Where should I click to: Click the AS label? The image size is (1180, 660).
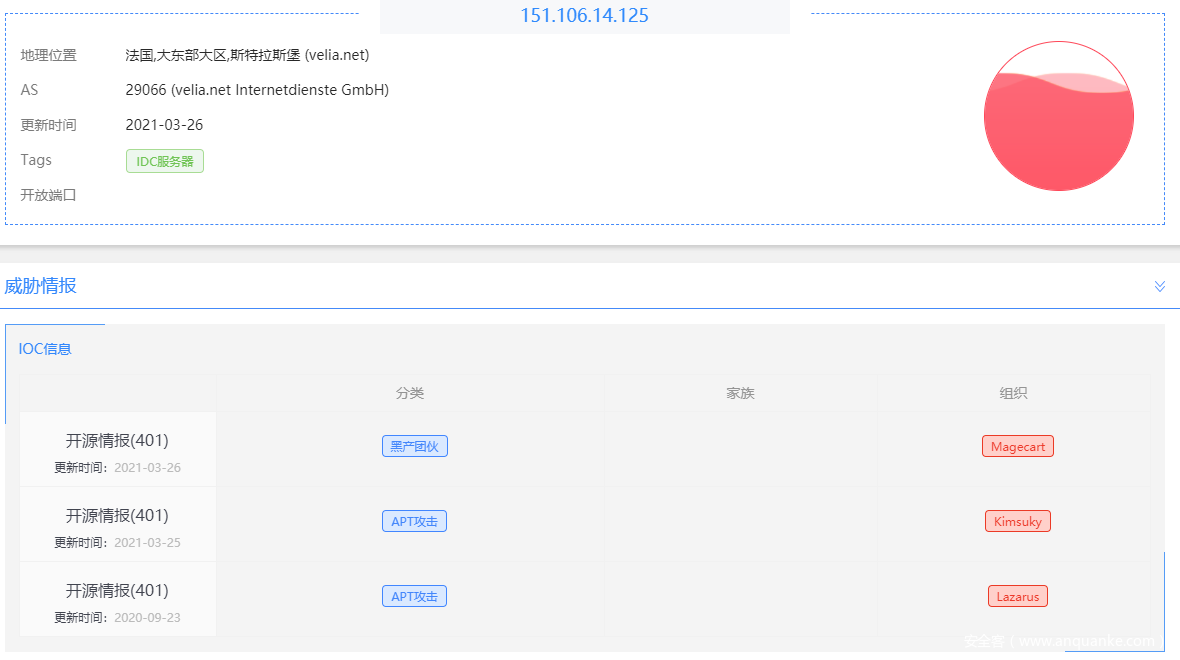tap(29, 90)
